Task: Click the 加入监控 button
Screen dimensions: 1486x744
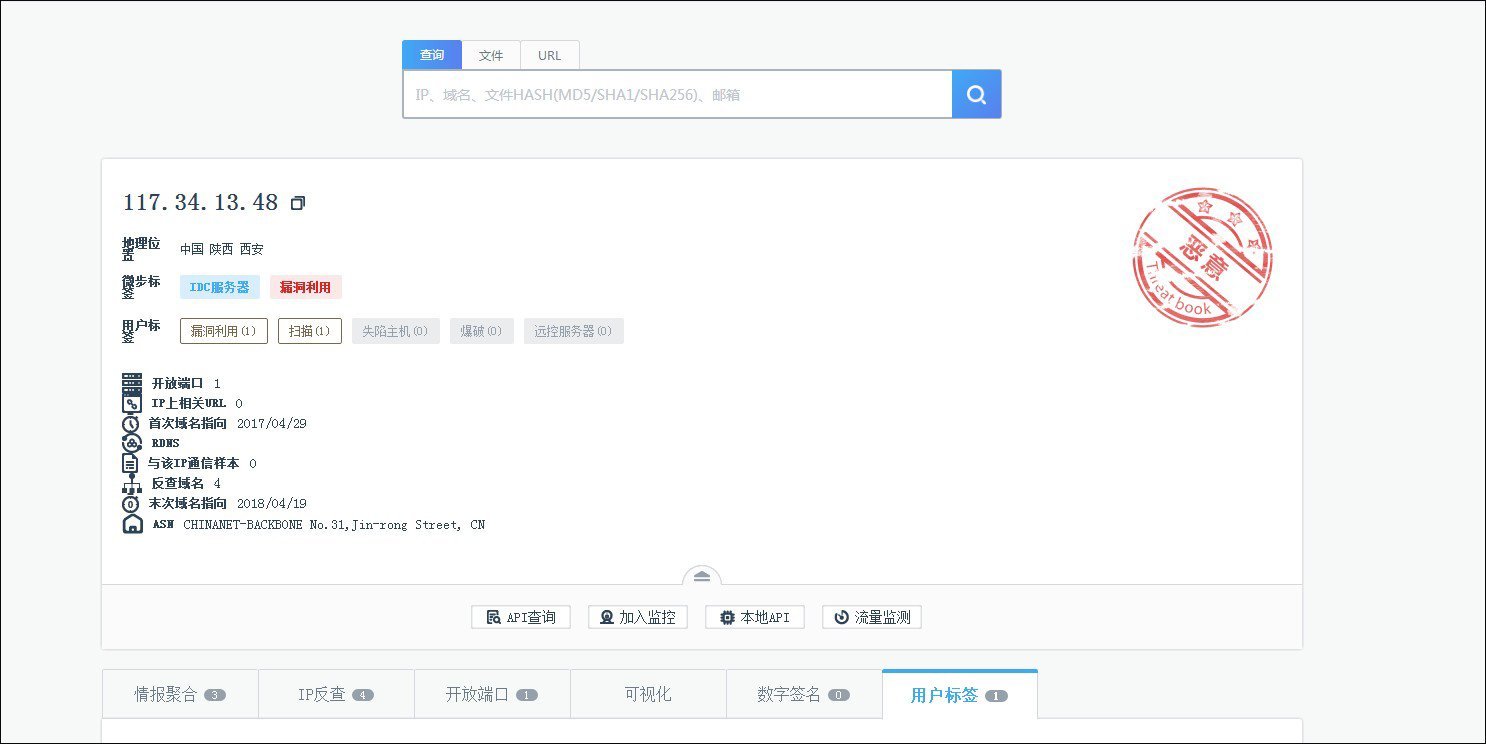Action: coord(637,617)
